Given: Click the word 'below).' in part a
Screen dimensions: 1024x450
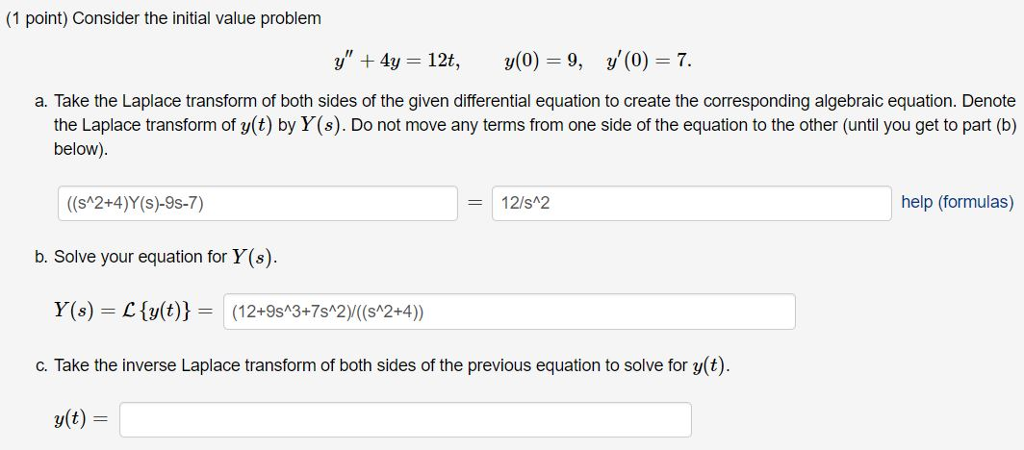Looking at the screenshot, I should (x=80, y=150).
